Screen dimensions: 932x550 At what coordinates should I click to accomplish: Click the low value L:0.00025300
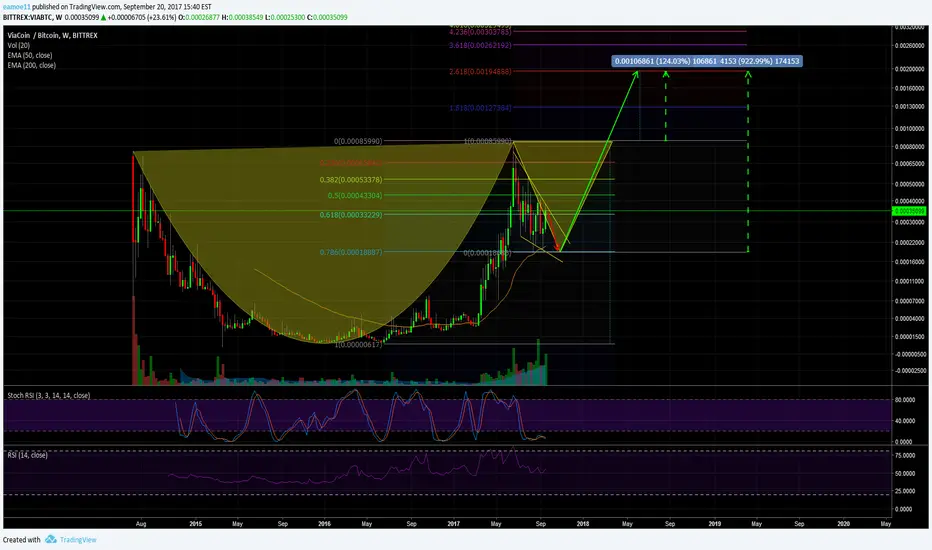pos(285,17)
